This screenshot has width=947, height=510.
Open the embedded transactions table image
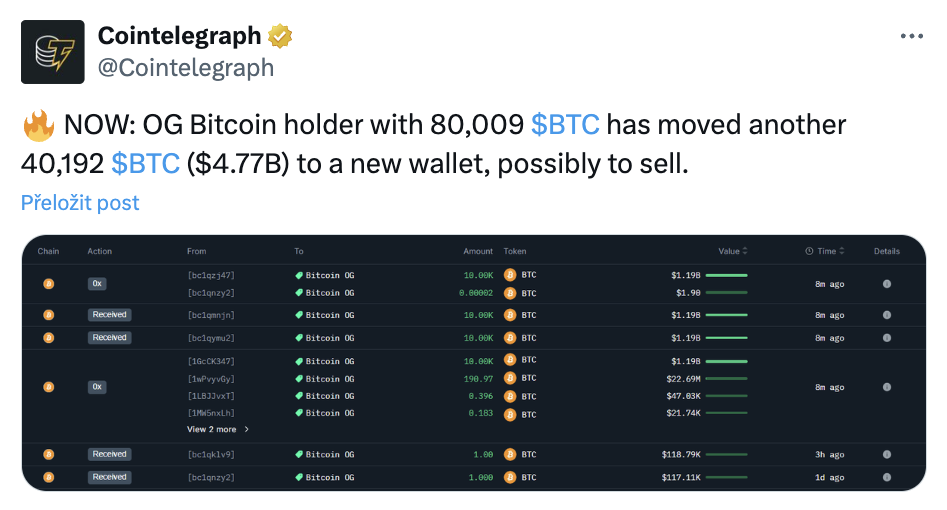(x=474, y=363)
